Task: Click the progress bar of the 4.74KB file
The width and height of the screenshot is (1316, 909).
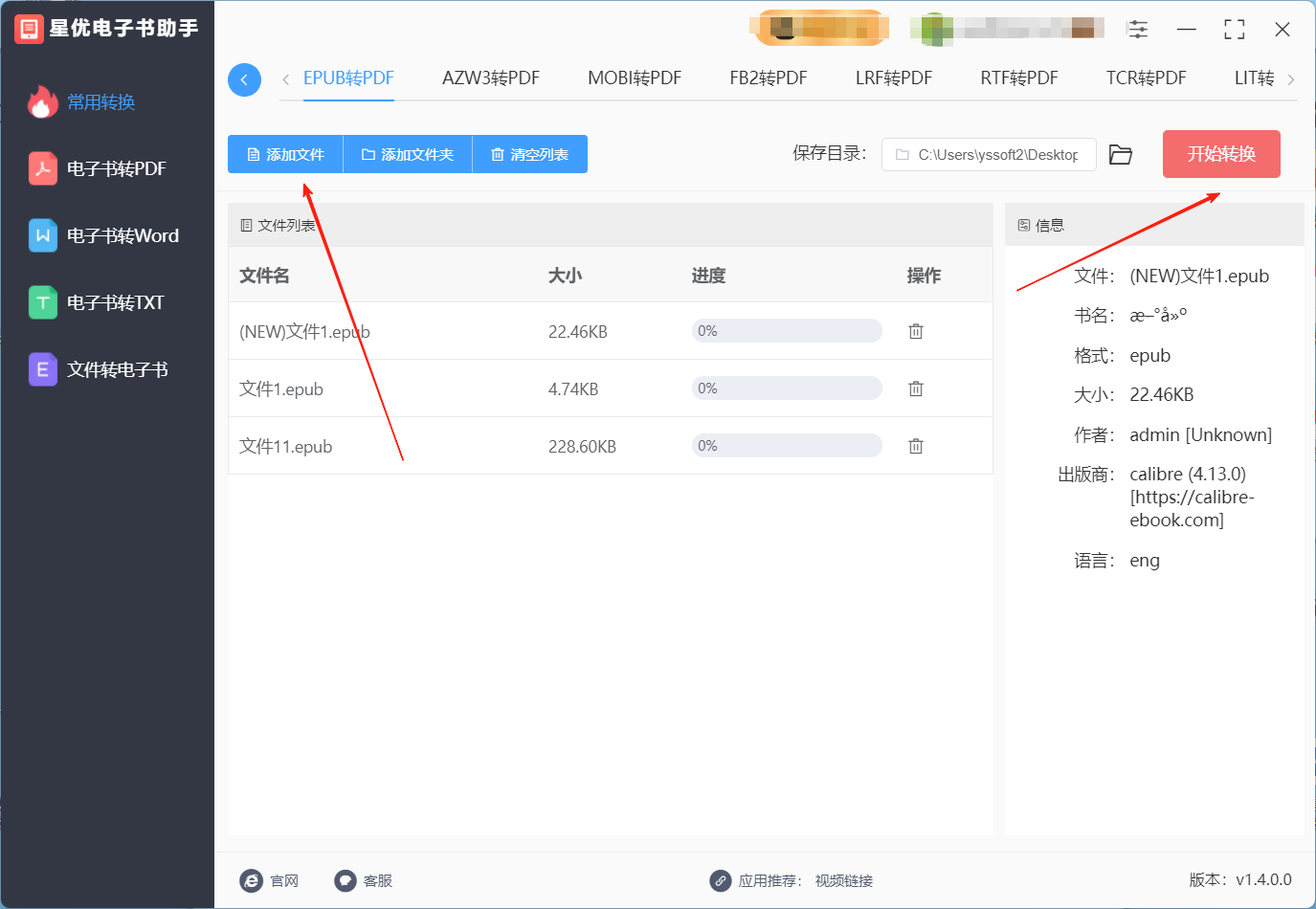Action: (787, 388)
